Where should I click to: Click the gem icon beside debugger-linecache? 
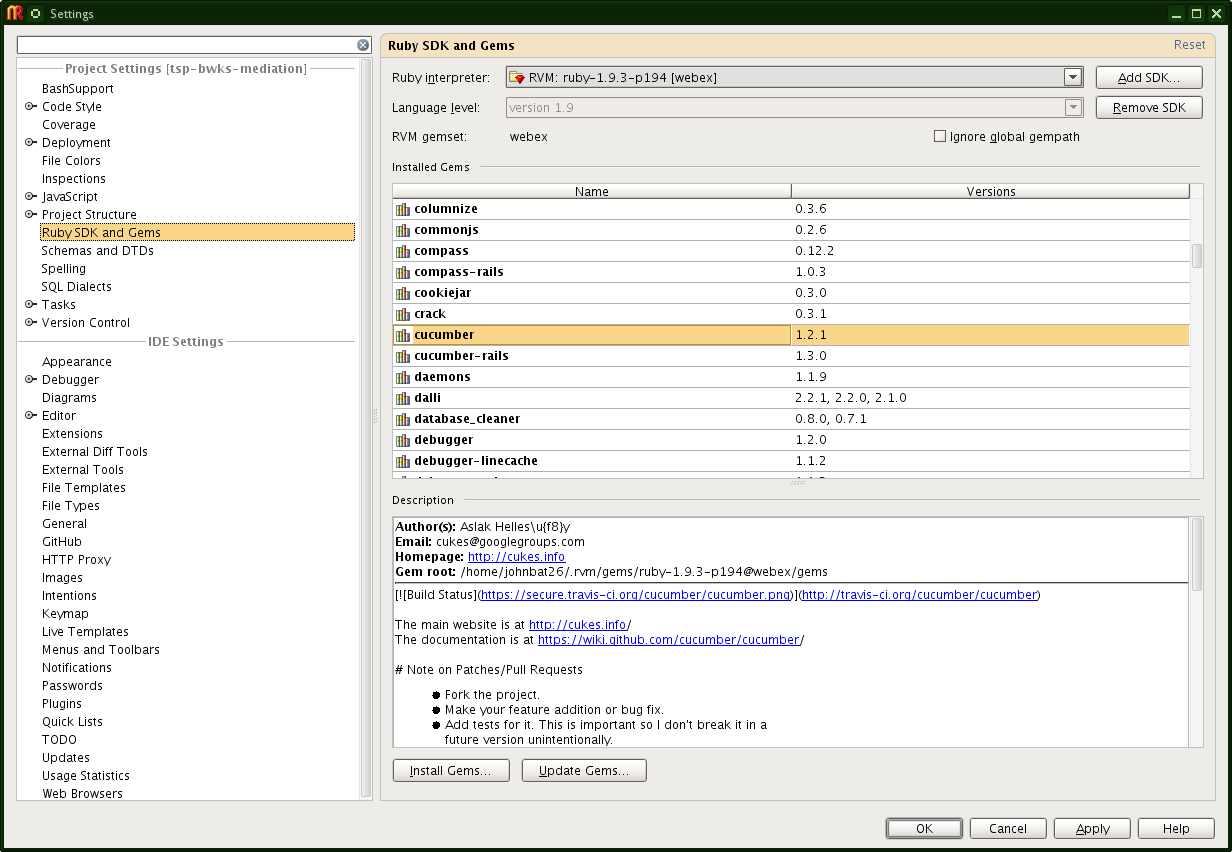[x=403, y=461]
